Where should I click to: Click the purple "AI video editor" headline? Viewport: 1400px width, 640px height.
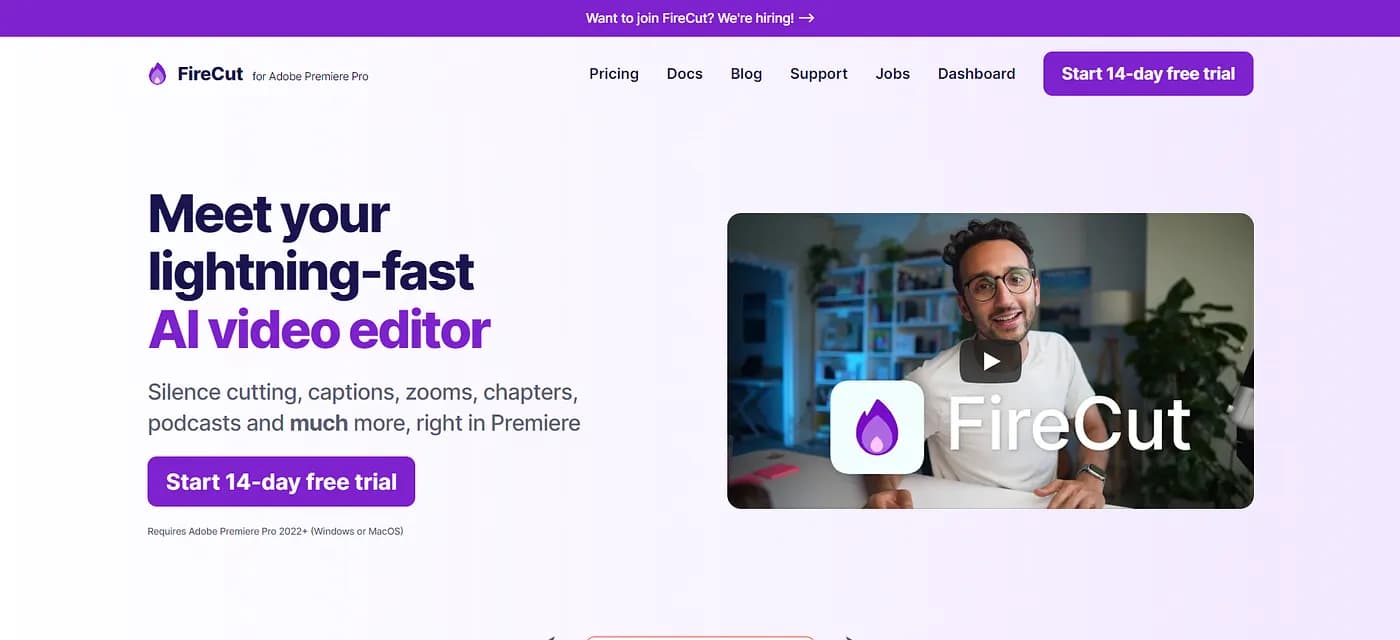(x=319, y=329)
